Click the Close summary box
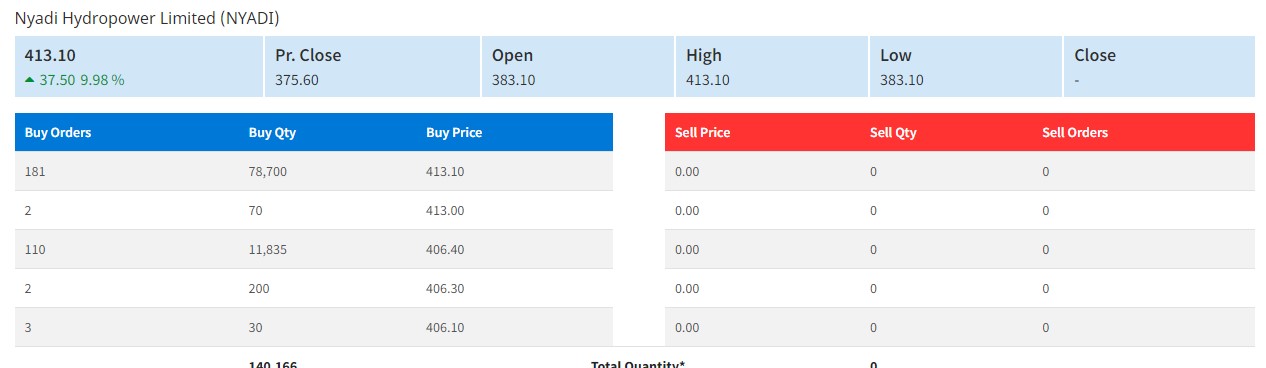Screen dimensions: 1266x368 click(x=1159, y=66)
